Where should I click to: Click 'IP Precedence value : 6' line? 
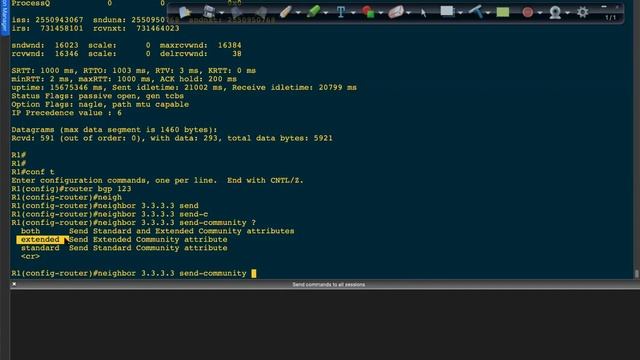point(67,113)
